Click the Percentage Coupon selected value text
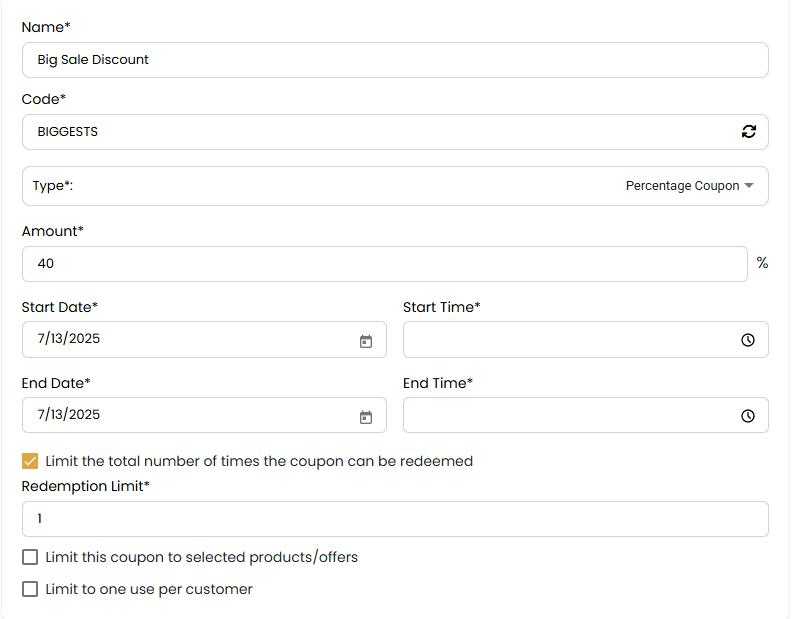Image resolution: width=798 pixels, height=619 pixels. tap(682, 186)
